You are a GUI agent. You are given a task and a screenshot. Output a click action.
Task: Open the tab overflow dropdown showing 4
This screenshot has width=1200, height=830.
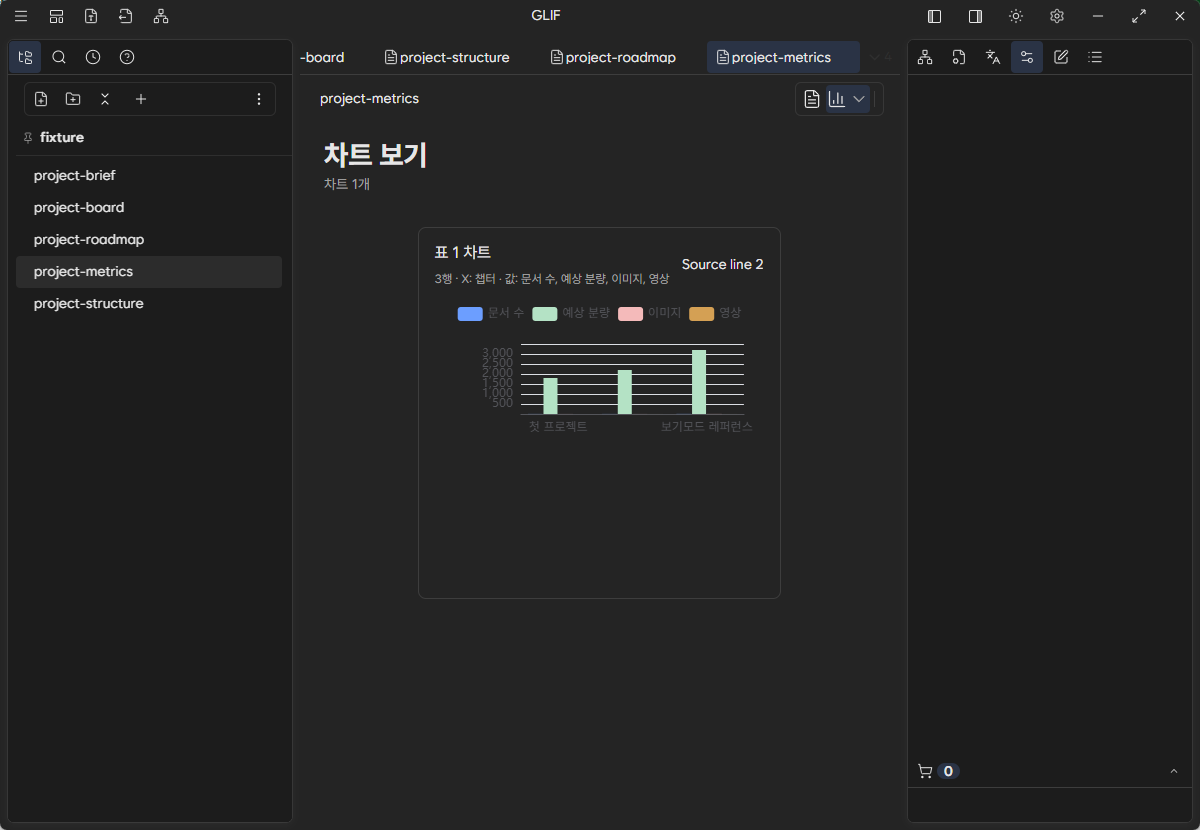coord(880,57)
